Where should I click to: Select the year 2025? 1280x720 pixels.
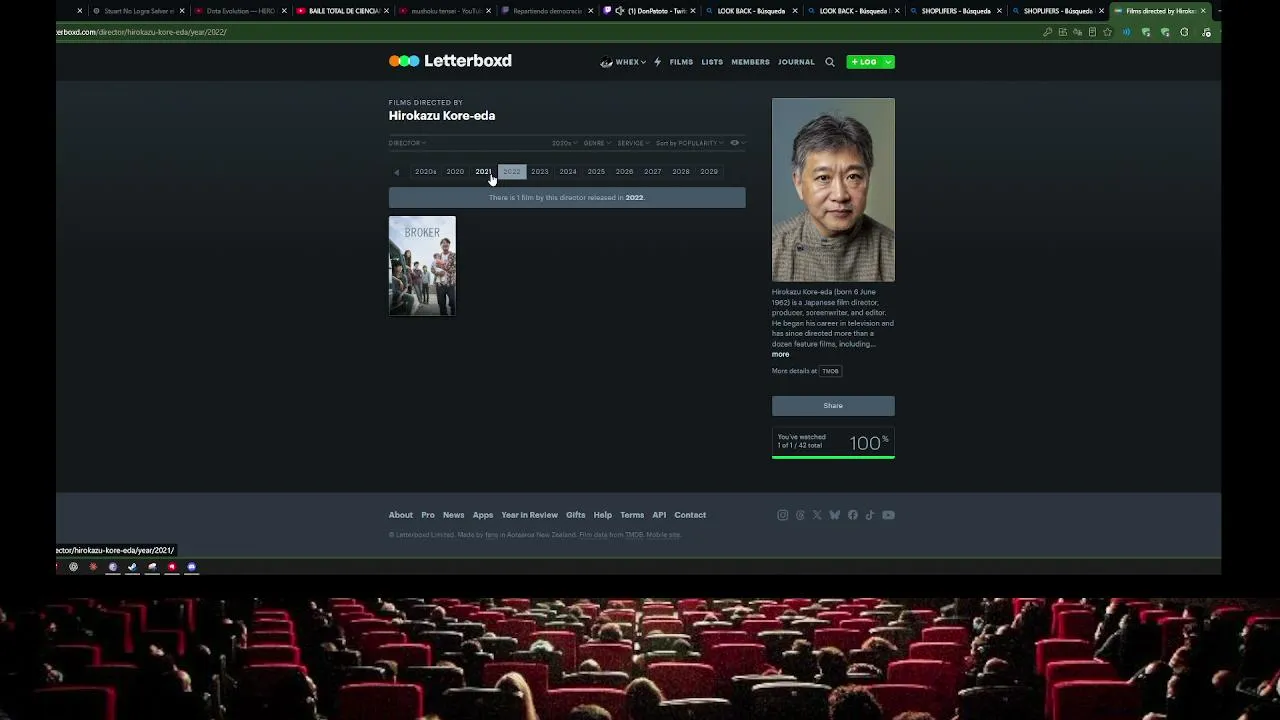tap(596, 172)
